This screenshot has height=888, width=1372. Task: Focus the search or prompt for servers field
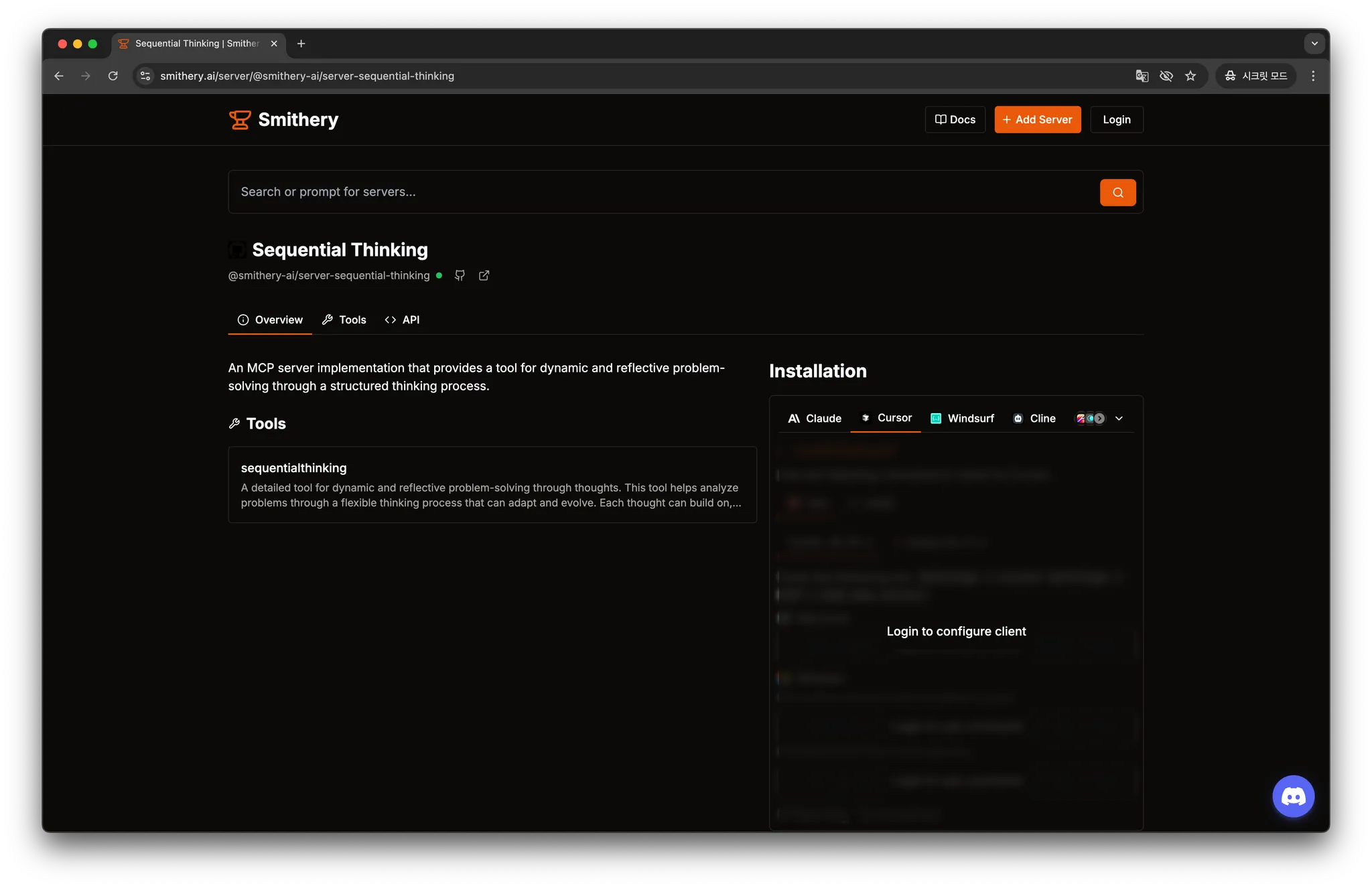click(663, 192)
